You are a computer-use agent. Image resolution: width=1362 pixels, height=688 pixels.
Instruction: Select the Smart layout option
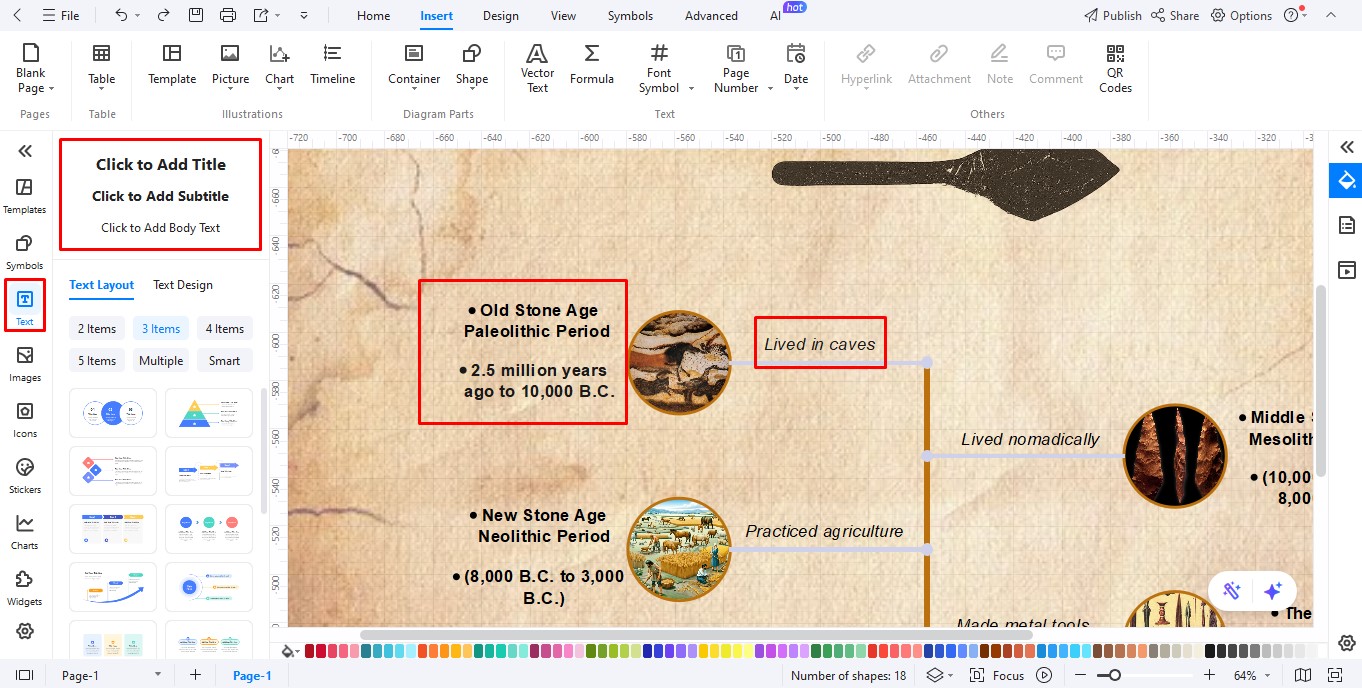coord(224,360)
